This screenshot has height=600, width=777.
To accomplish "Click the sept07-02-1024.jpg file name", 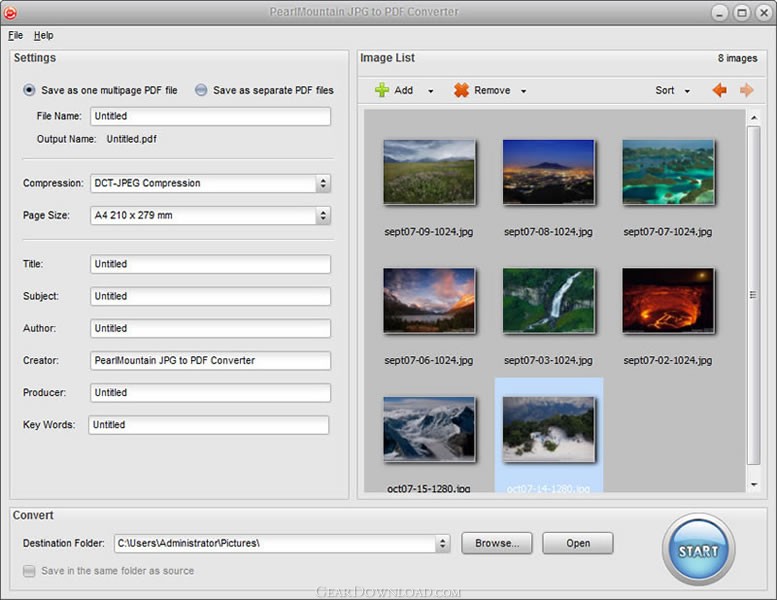I will click(x=667, y=361).
